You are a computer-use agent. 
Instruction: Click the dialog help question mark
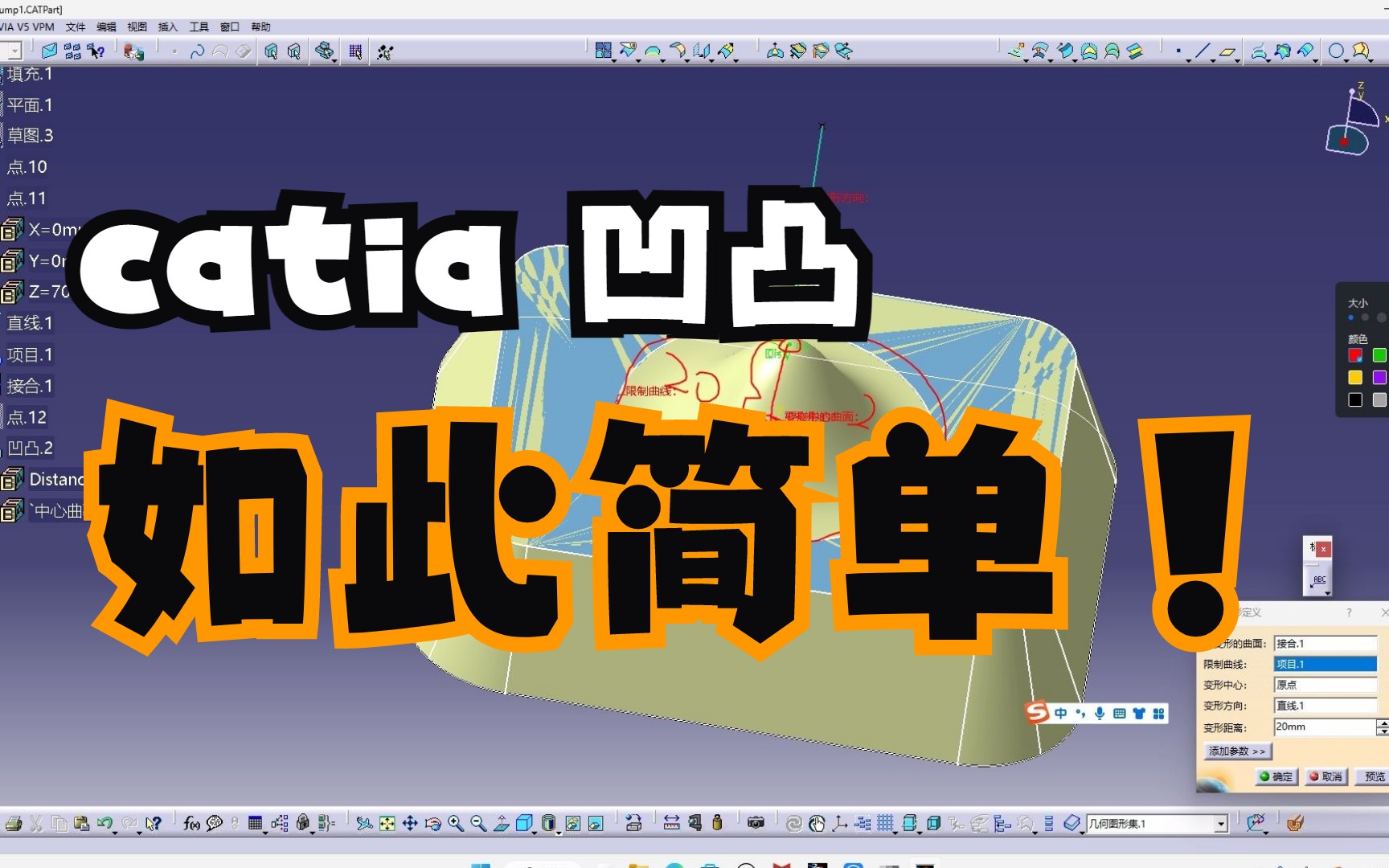(1349, 612)
